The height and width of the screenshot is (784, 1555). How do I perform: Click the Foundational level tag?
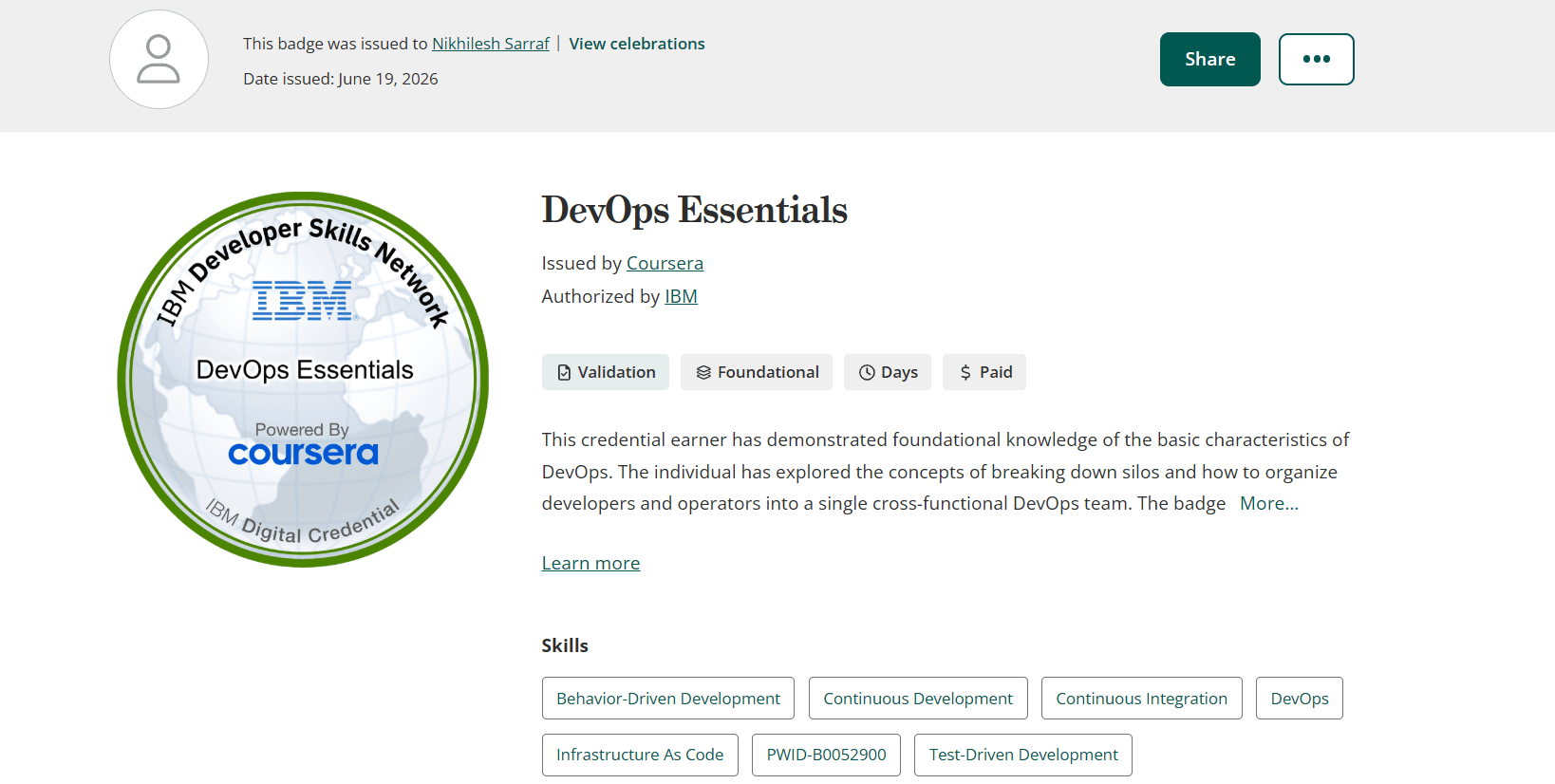(757, 372)
